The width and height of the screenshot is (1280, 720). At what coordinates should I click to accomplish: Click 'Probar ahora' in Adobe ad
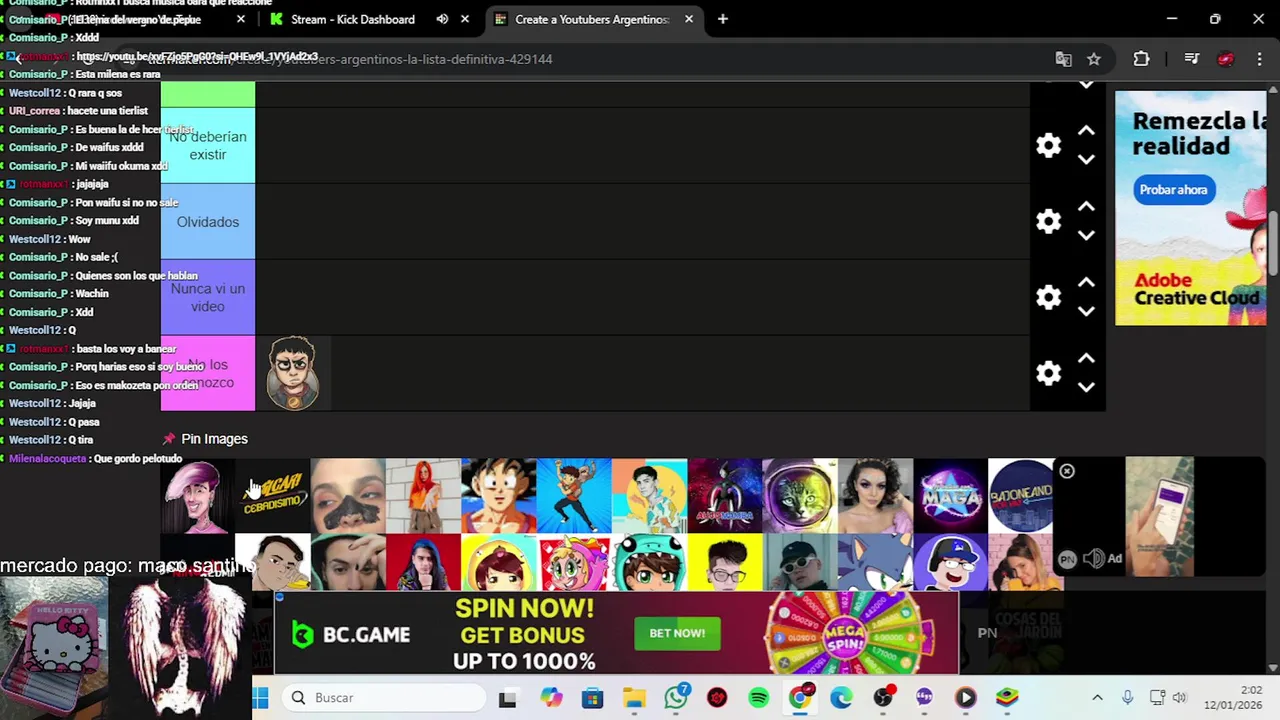tap(1174, 190)
